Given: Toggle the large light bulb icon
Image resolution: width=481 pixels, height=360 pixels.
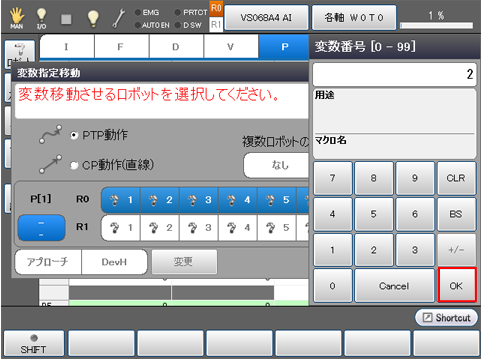Looking at the screenshot, I should coord(93,18).
